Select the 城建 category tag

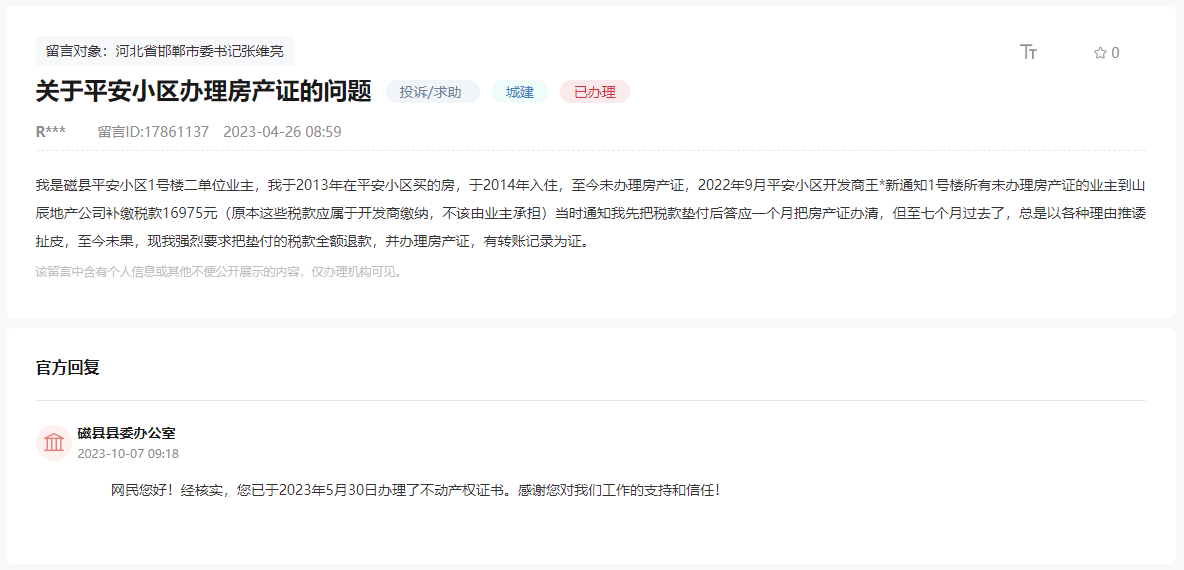coord(520,92)
